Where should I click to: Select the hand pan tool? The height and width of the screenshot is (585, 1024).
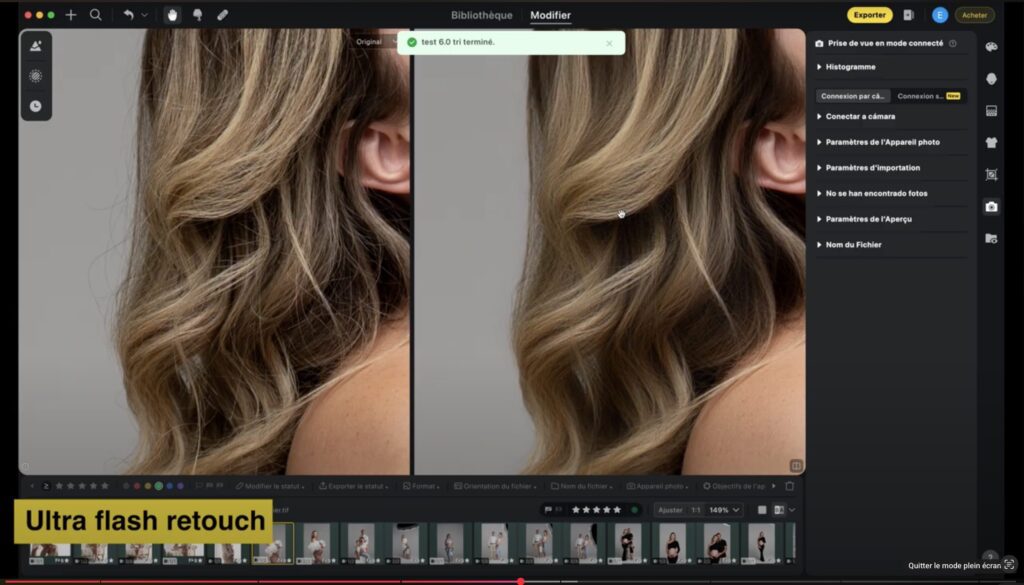tap(171, 15)
